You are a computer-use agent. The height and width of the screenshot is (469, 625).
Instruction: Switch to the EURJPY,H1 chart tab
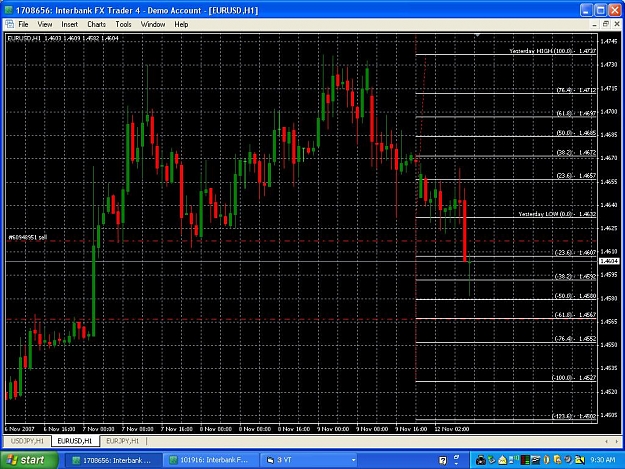pyautogui.click(x=122, y=441)
